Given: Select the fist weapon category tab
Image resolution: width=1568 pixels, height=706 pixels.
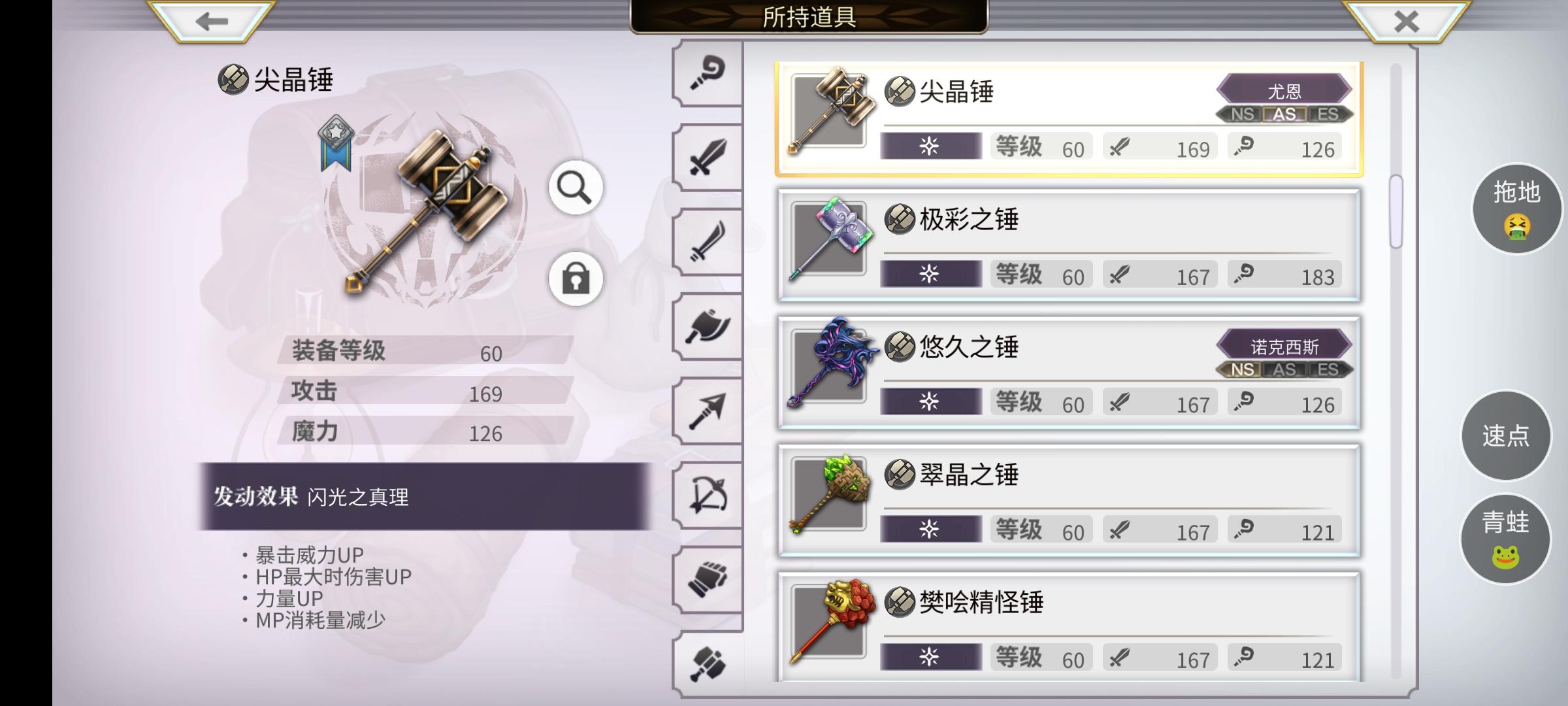Looking at the screenshot, I should click(708, 580).
